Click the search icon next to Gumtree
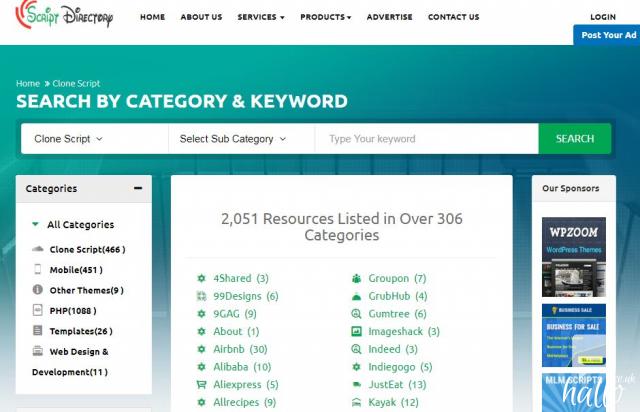 coord(356,314)
